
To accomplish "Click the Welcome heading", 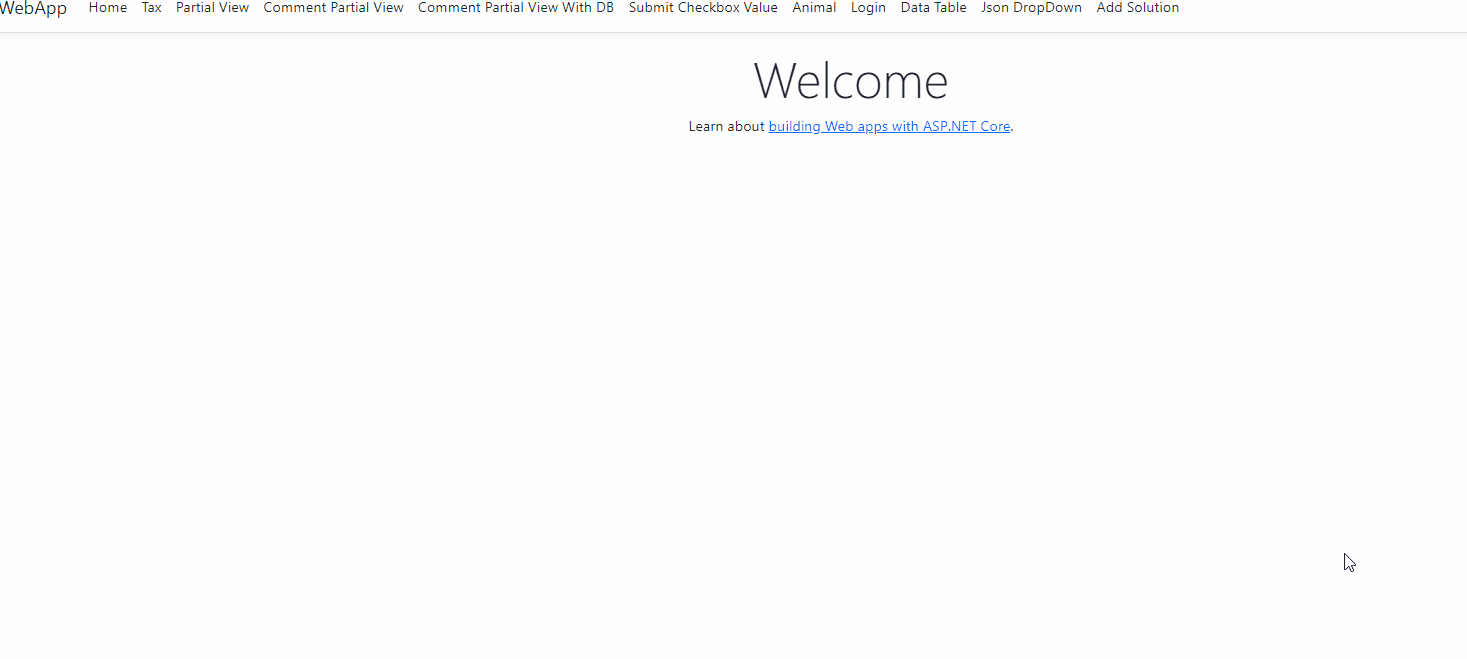I will 850,80.
